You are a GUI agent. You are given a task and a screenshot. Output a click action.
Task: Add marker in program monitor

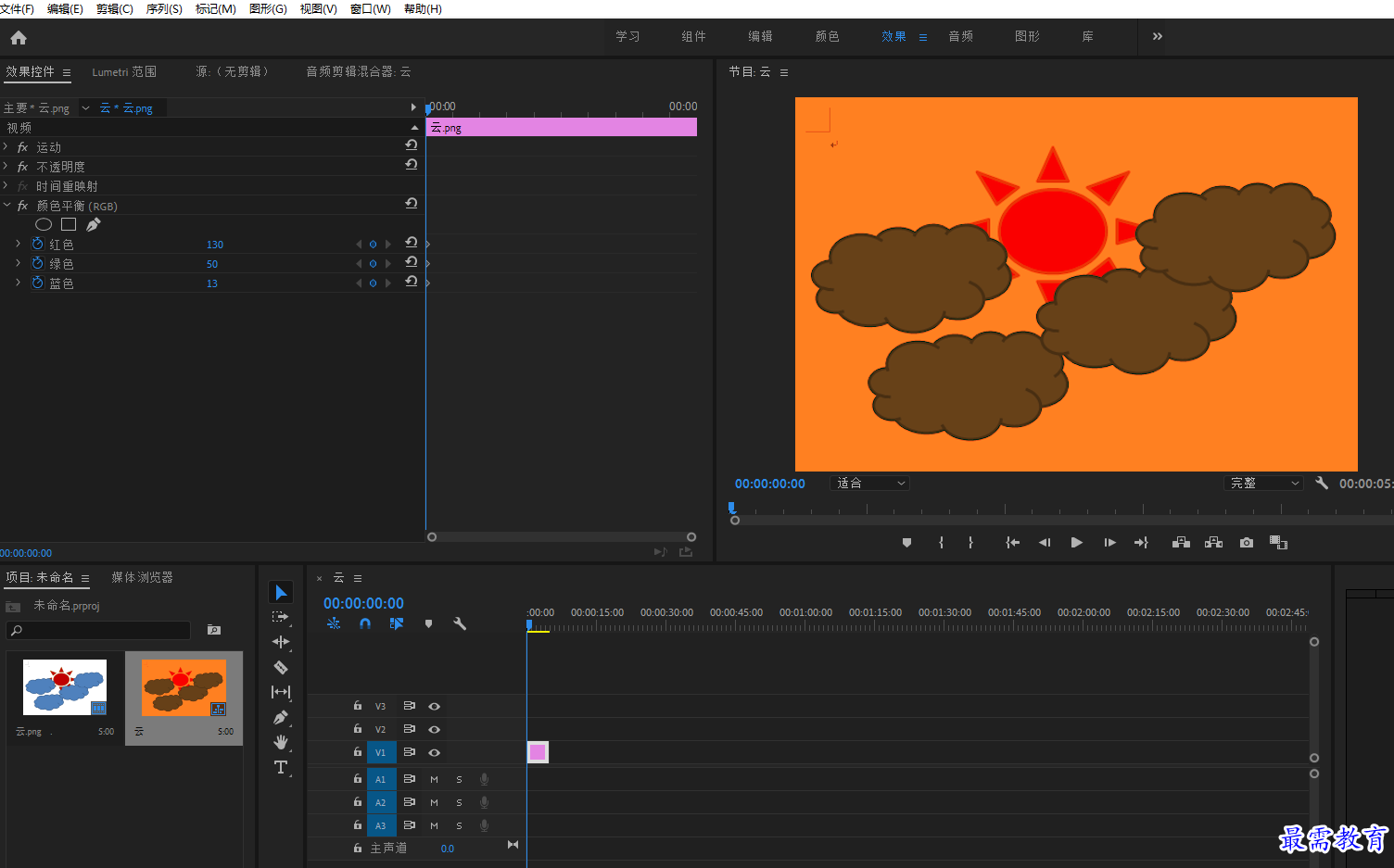click(x=906, y=543)
